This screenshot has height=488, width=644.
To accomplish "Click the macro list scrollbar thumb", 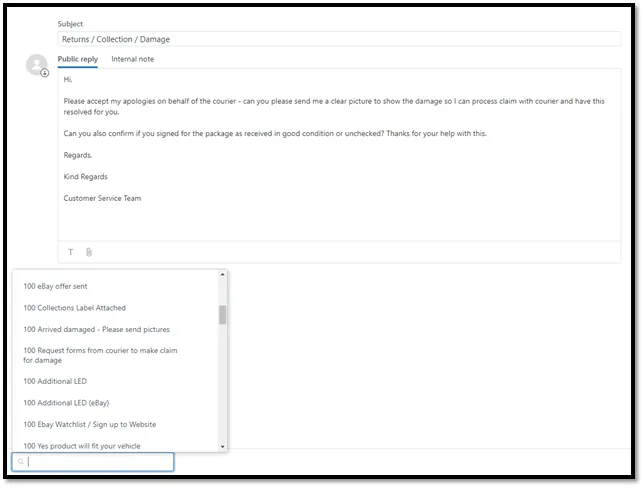I will pos(223,315).
